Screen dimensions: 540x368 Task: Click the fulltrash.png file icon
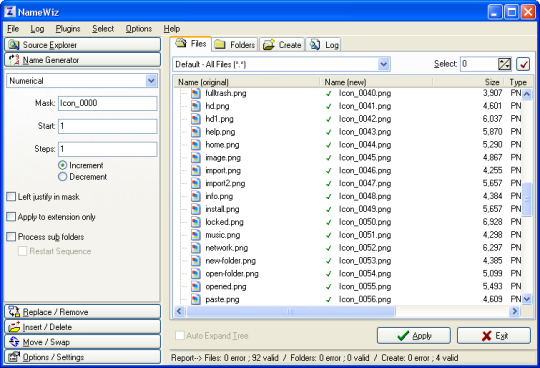196,93
